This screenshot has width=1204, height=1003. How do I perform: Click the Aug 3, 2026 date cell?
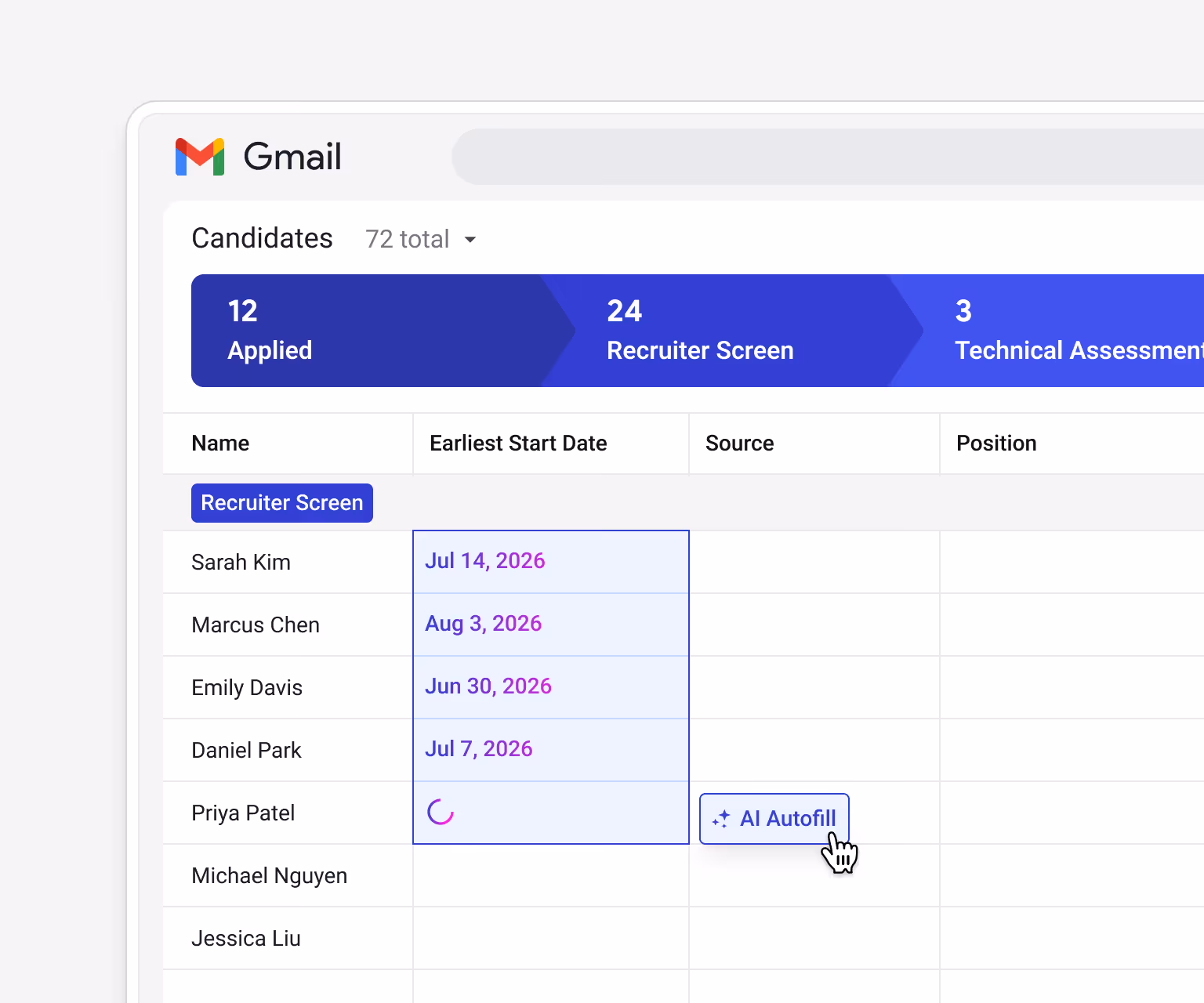point(551,625)
